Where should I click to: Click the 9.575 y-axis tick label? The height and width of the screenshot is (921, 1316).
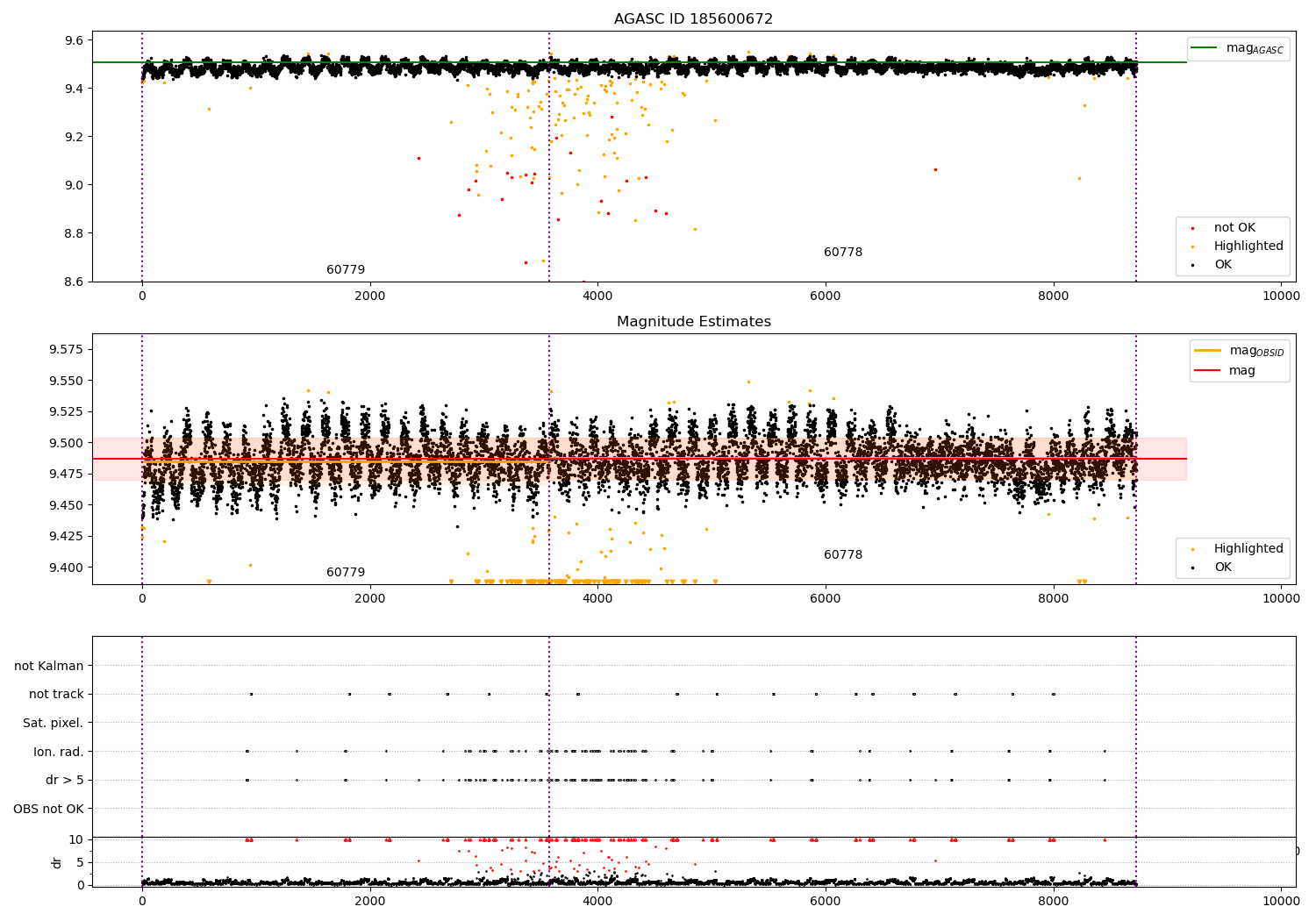pos(68,350)
